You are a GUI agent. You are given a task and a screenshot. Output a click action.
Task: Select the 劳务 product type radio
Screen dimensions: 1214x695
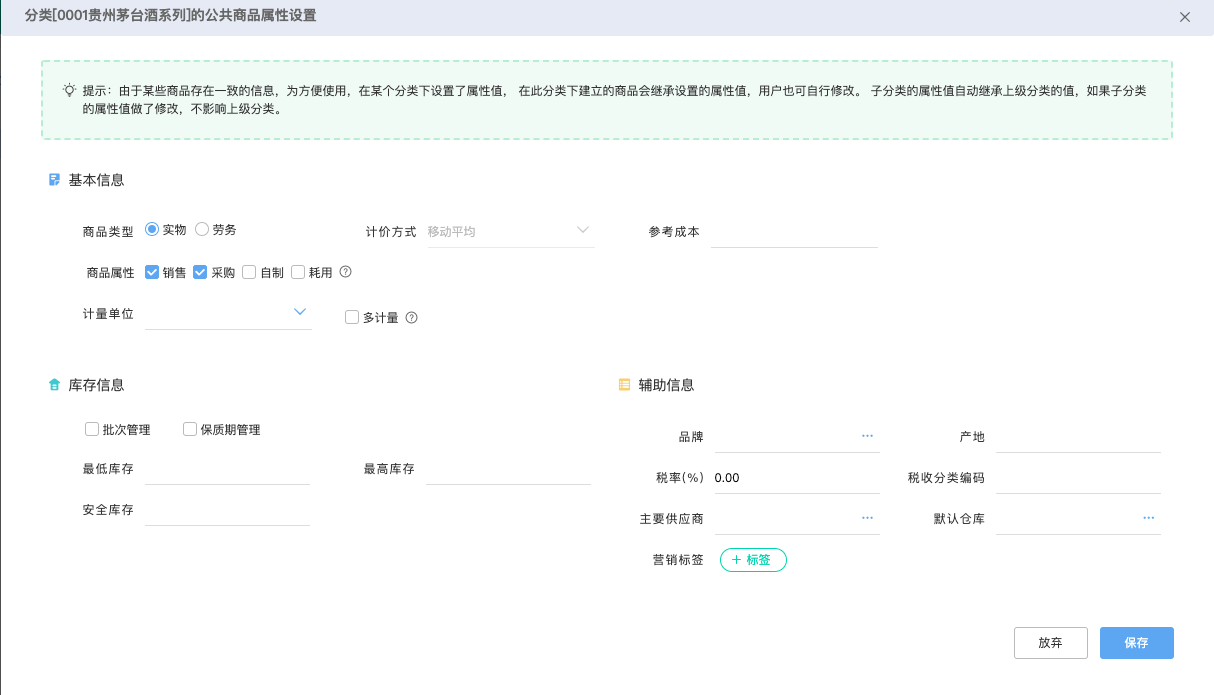point(202,229)
